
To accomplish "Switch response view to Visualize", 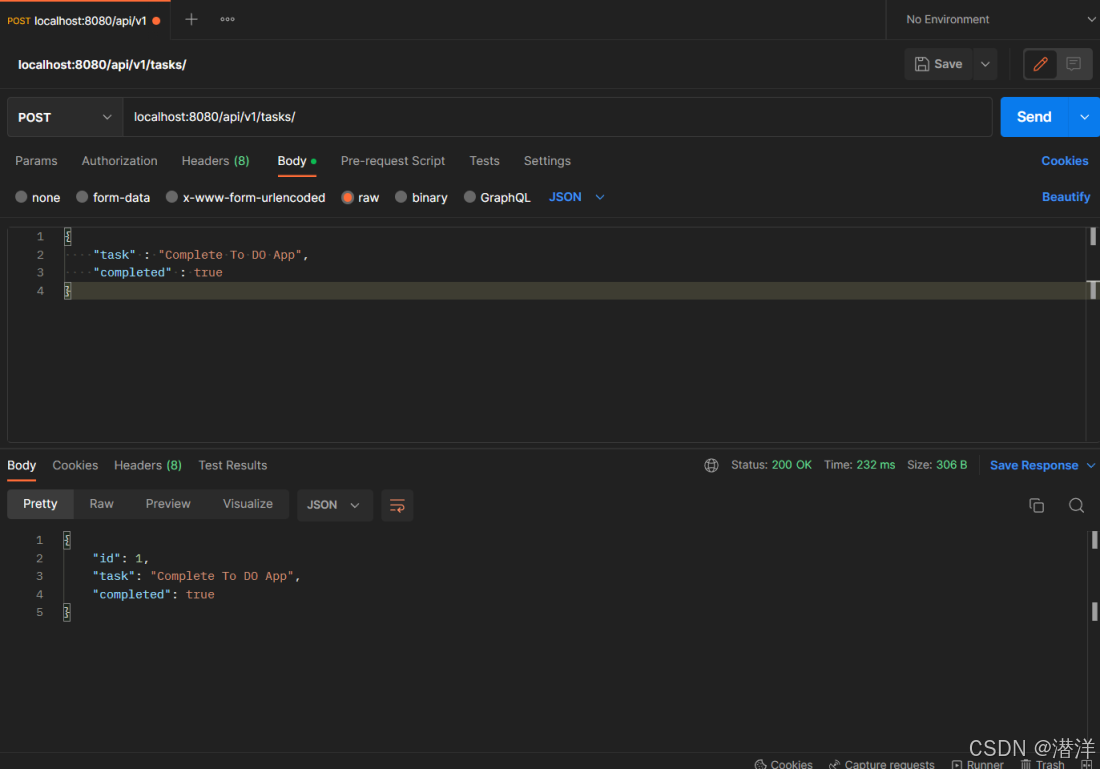I will [248, 504].
